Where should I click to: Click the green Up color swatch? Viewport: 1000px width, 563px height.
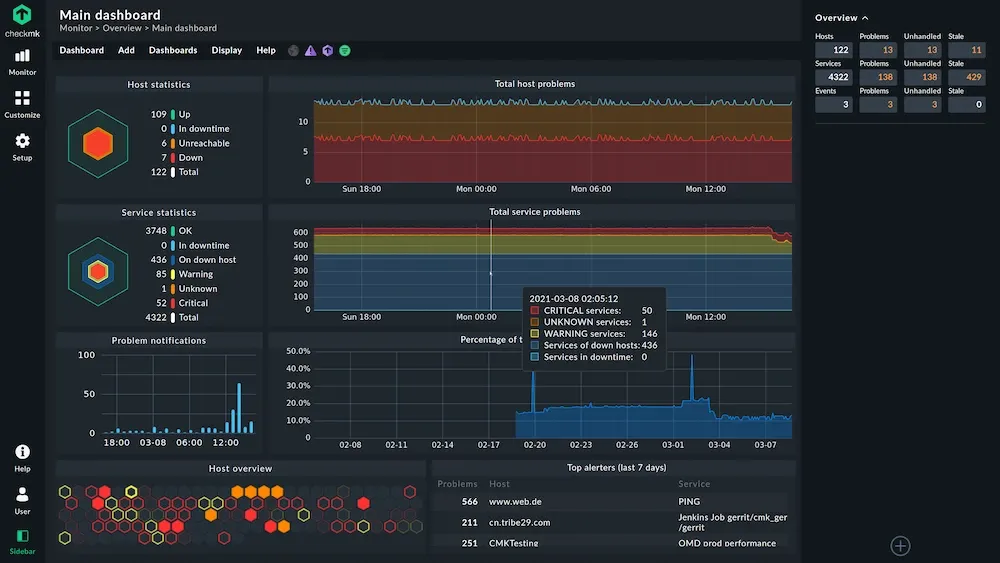(173, 115)
